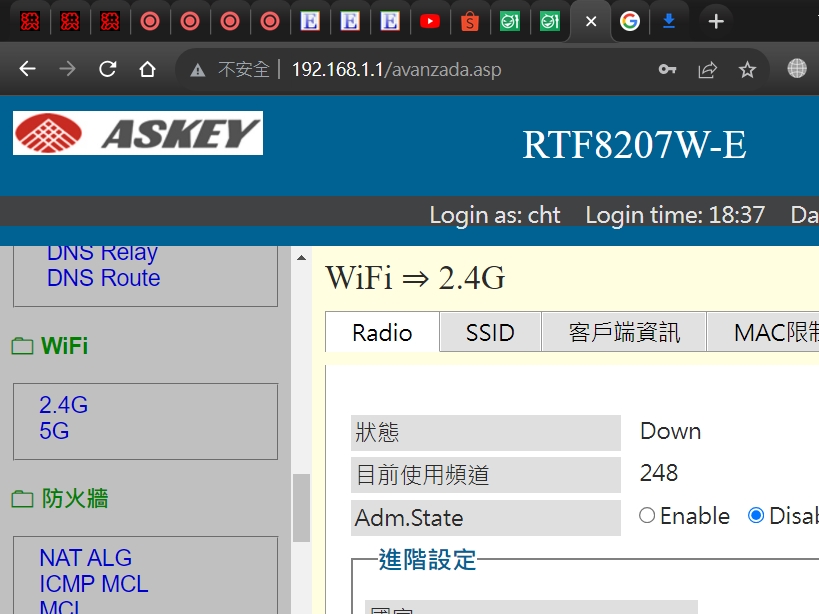
Task: Click the downloads arrow icon in the toolbar
Action: 670,21
